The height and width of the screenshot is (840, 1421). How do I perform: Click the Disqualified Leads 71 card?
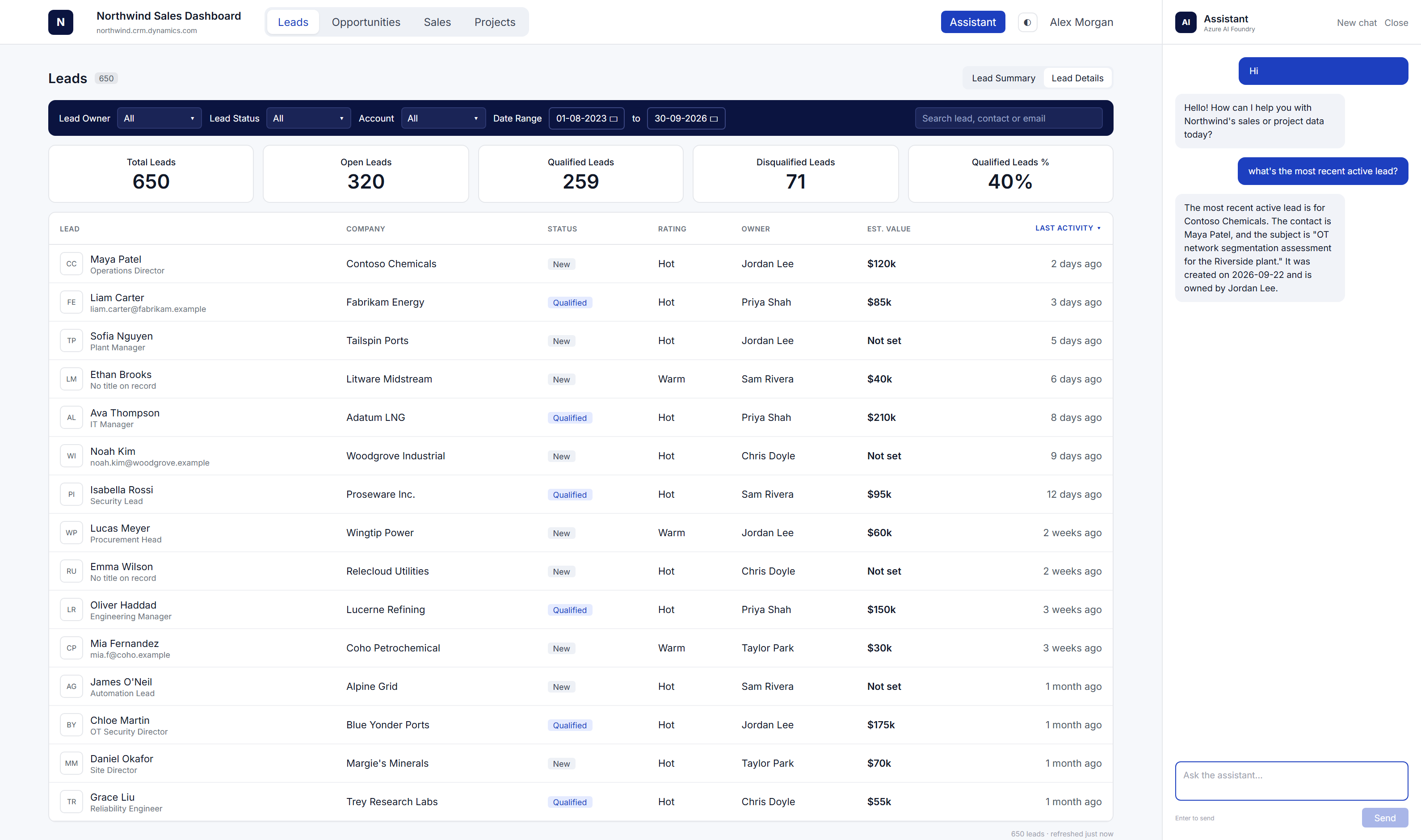point(795,174)
